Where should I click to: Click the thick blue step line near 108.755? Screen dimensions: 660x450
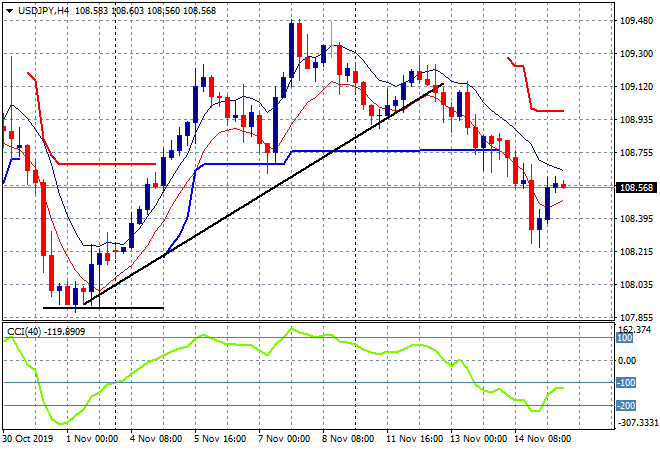coord(358,151)
